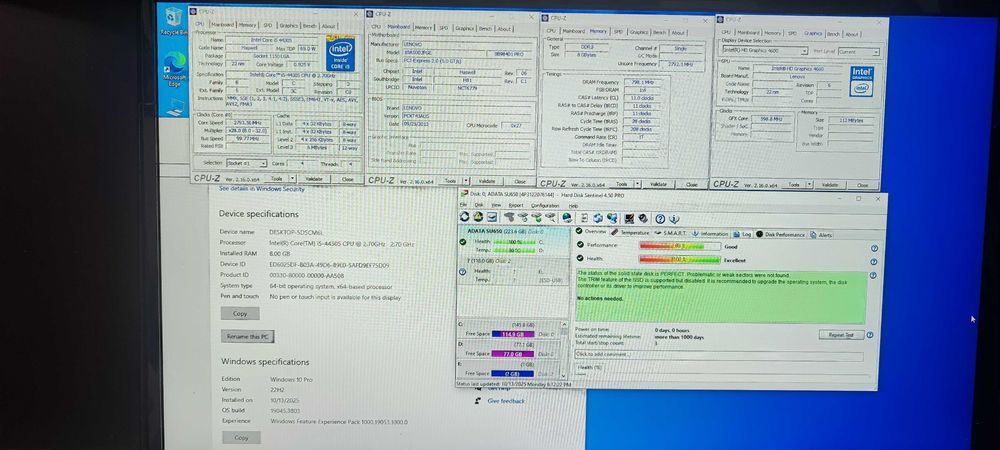This screenshot has width=1000, height=450.
Task: Click Rename this PC button
Action: (247, 336)
